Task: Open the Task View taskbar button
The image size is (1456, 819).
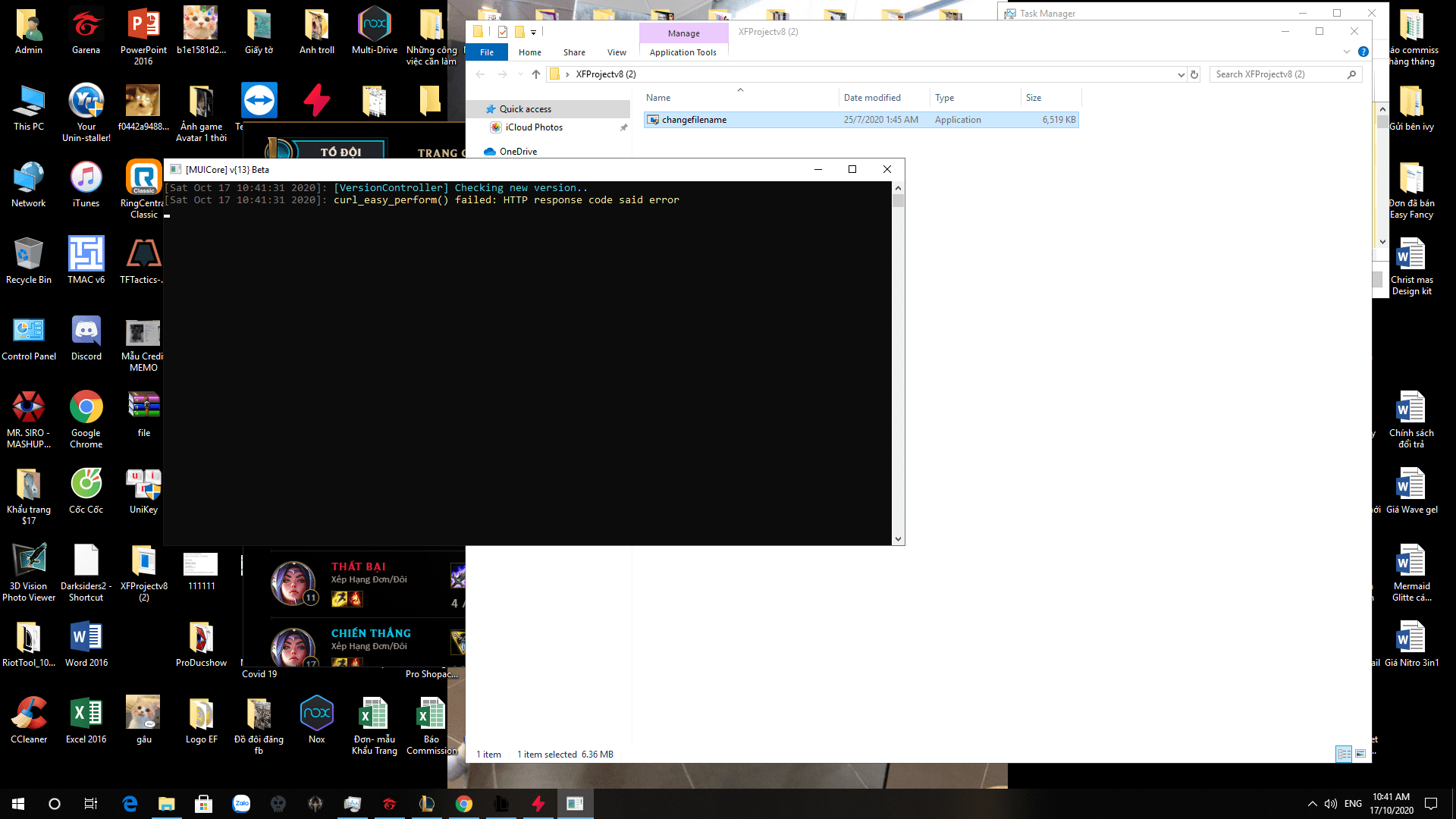Action: 91,804
